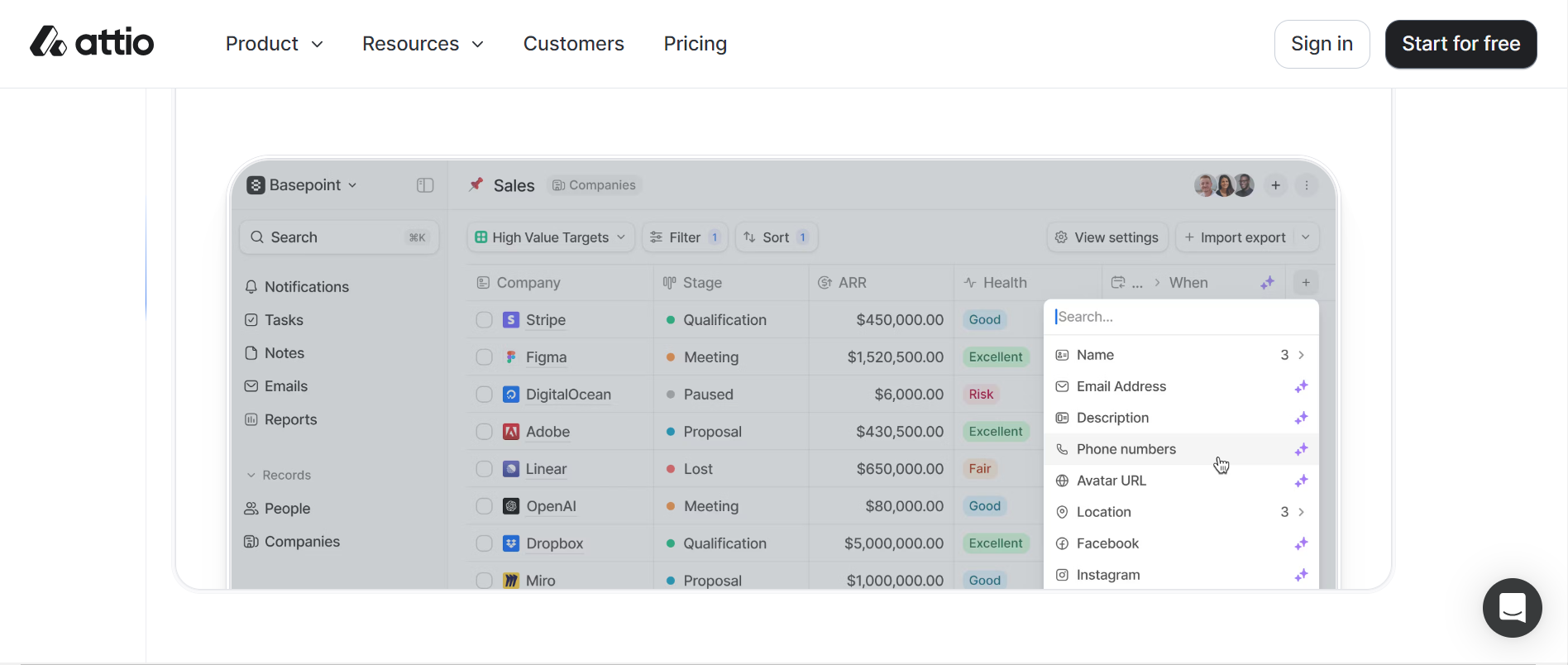The height and width of the screenshot is (665, 1568).
Task: Click the team members avatar group
Action: (x=1224, y=185)
